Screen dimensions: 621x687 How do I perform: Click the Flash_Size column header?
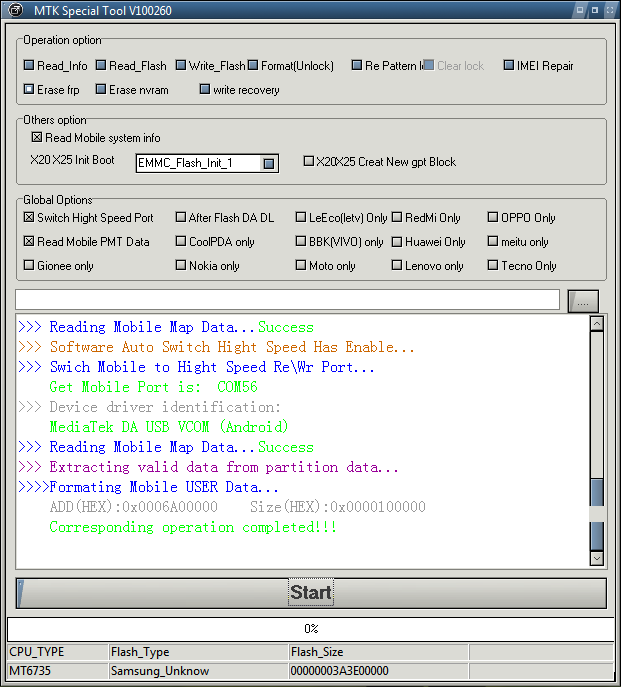379,652
